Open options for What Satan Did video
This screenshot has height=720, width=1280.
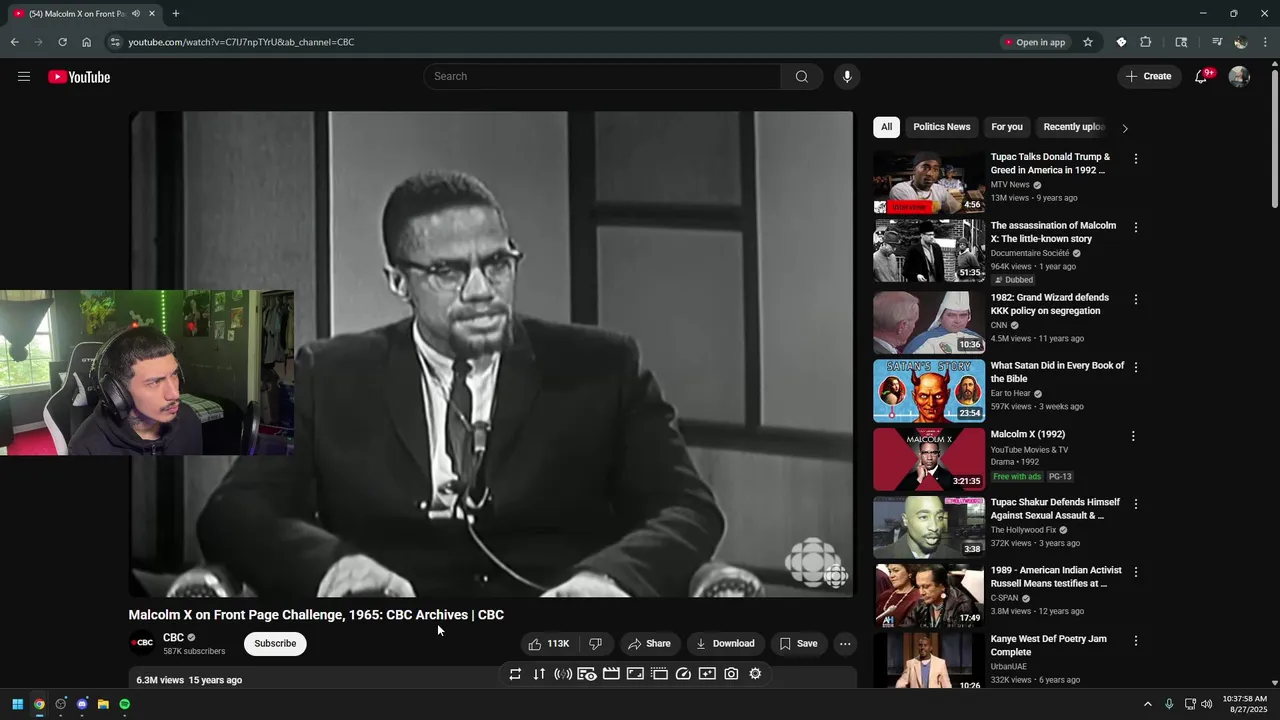1135,367
